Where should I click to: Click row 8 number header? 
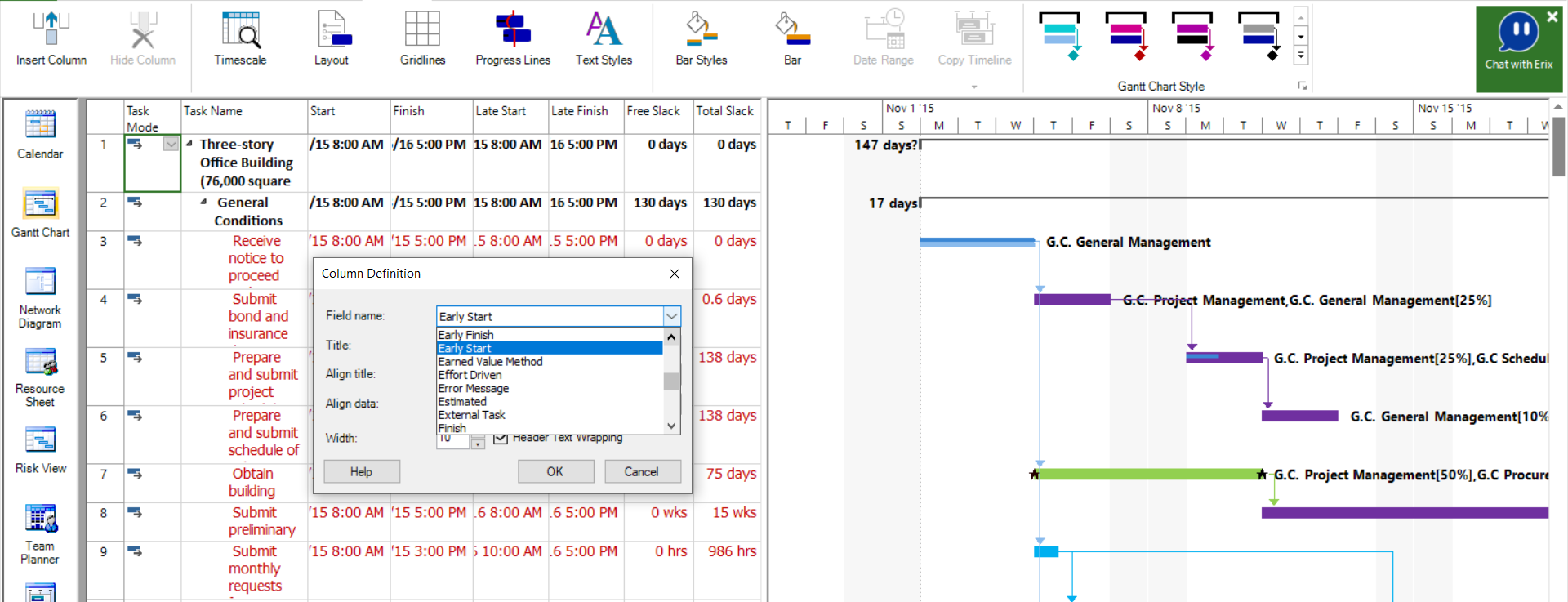pos(104,521)
